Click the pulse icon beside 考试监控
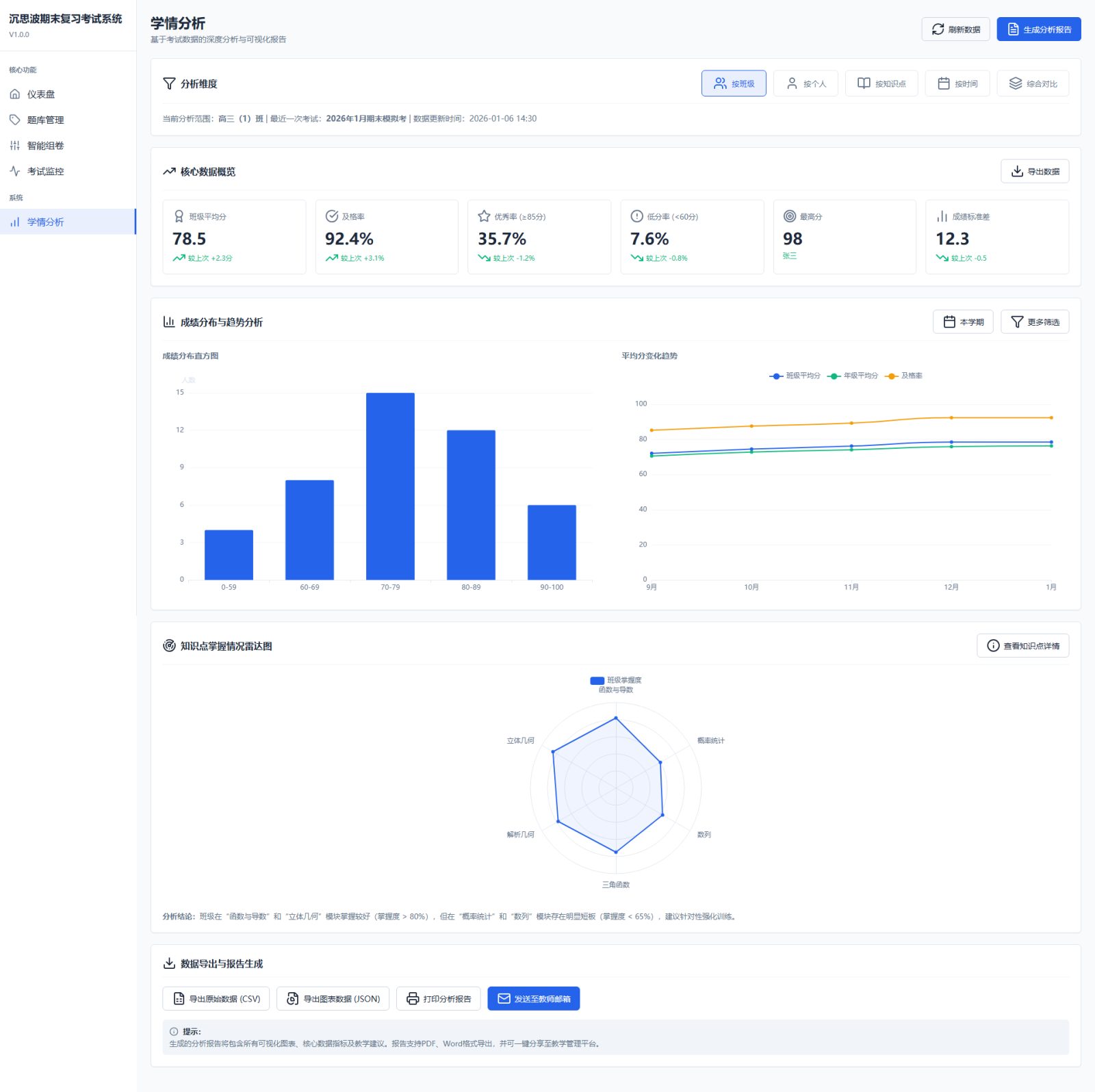The image size is (1095, 1092). click(15, 171)
